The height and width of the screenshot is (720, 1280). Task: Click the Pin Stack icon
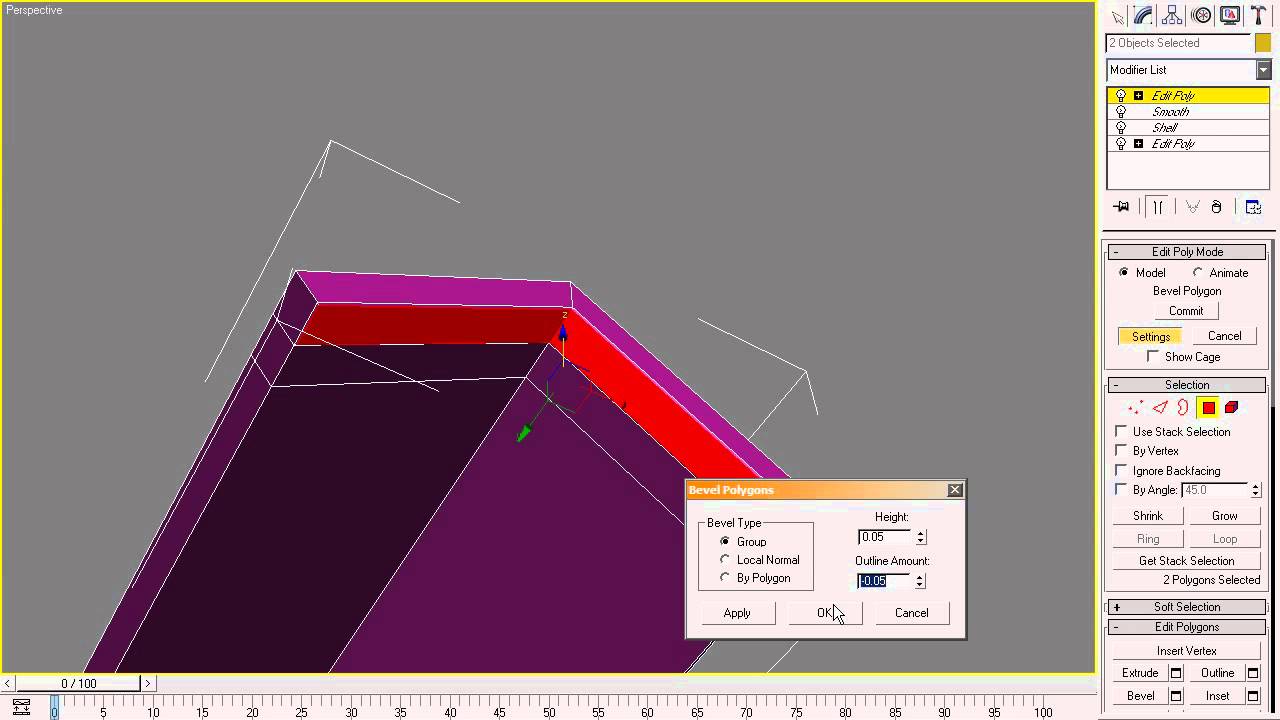tap(1121, 207)
